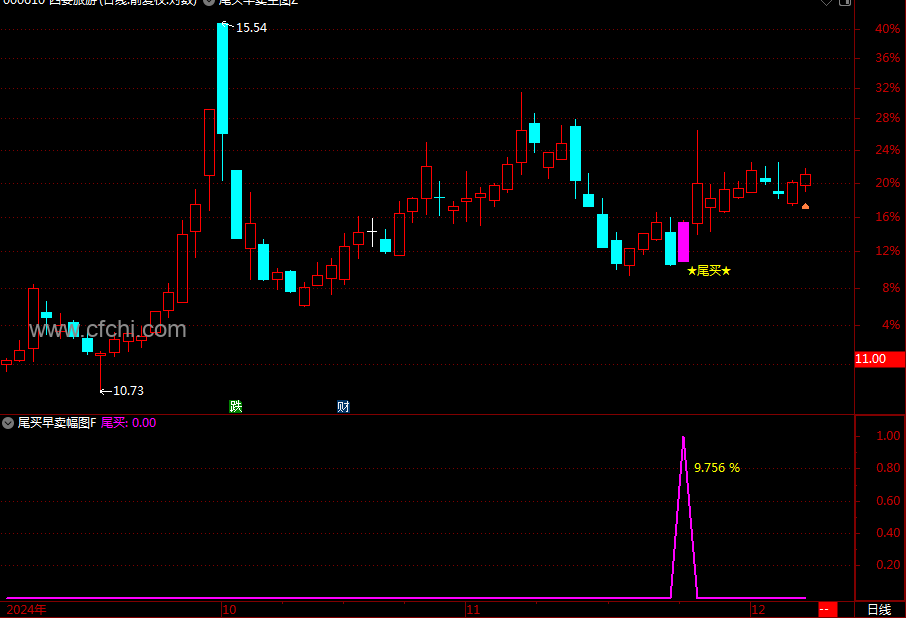Click the 尾买: 0.00 indicator value
This screenshot has width=906, height=618.
[128, 423]
